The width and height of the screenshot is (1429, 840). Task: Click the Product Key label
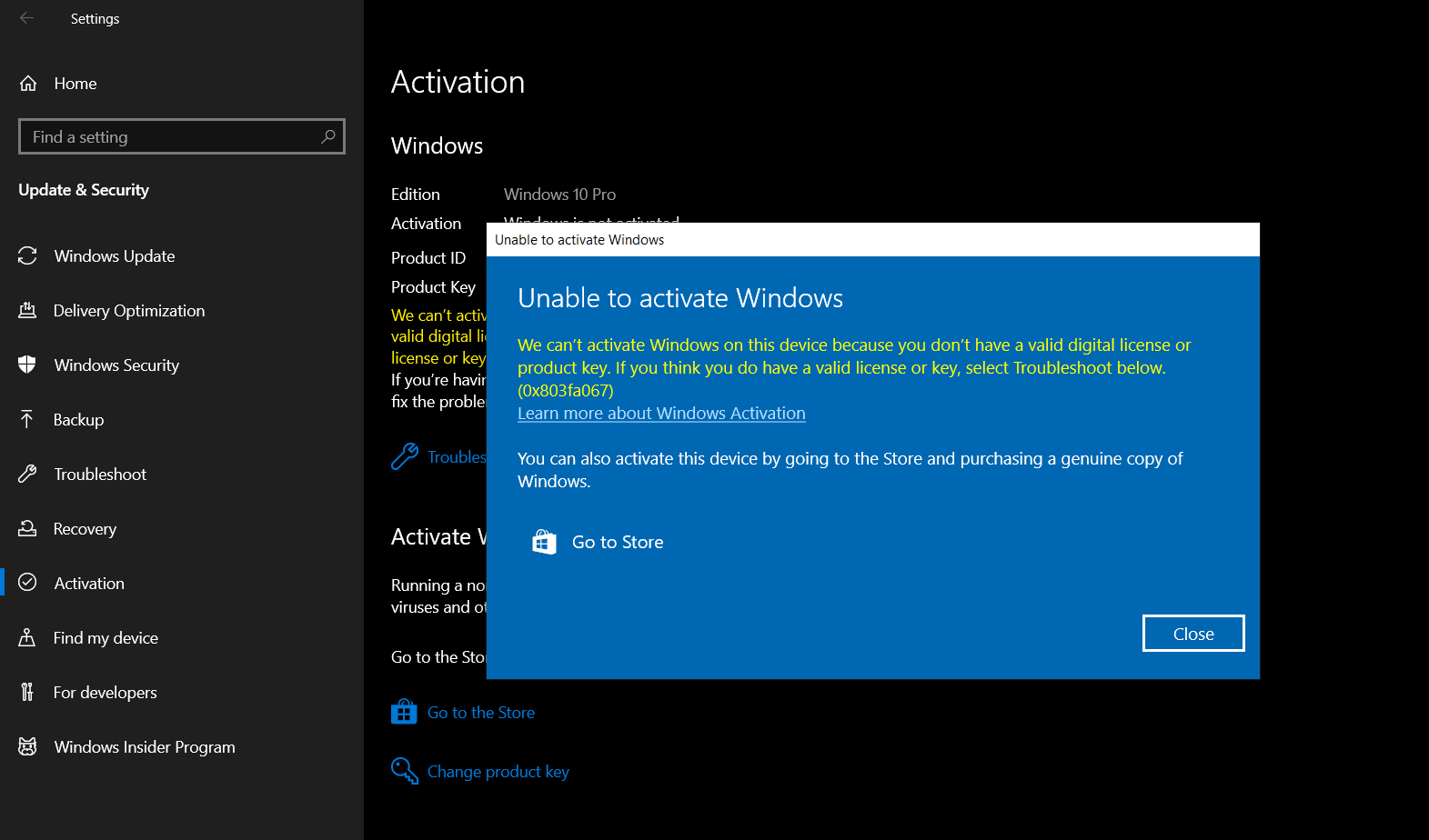coord(433,287)
